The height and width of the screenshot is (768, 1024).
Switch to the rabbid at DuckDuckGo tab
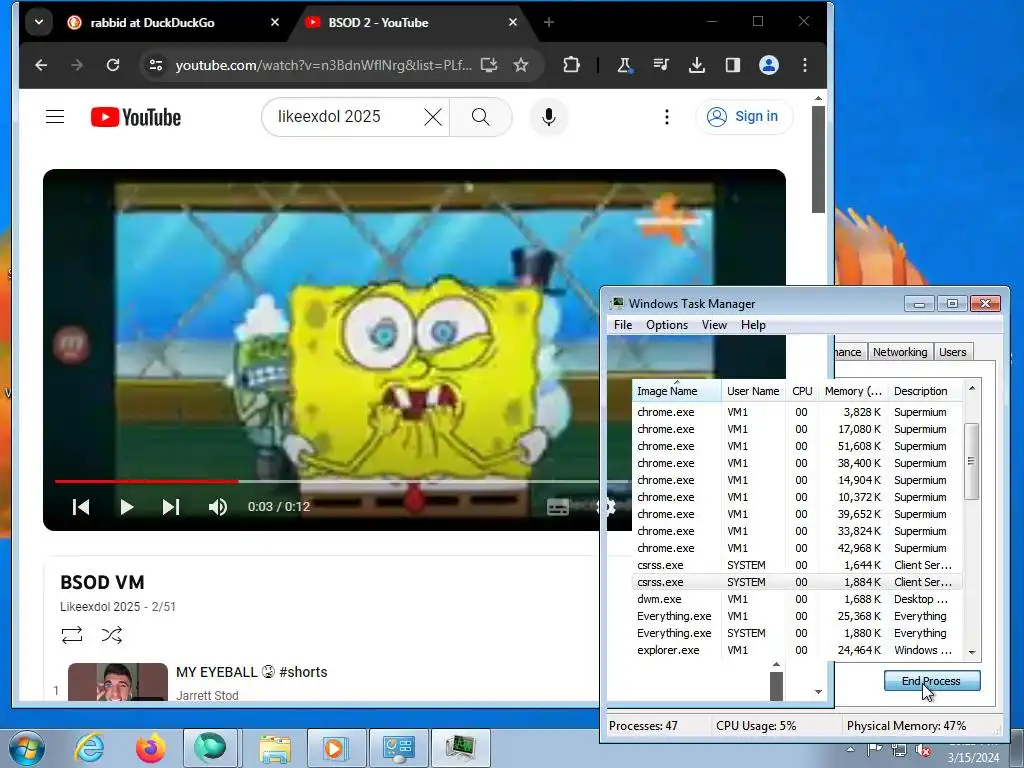click(152, 22)
